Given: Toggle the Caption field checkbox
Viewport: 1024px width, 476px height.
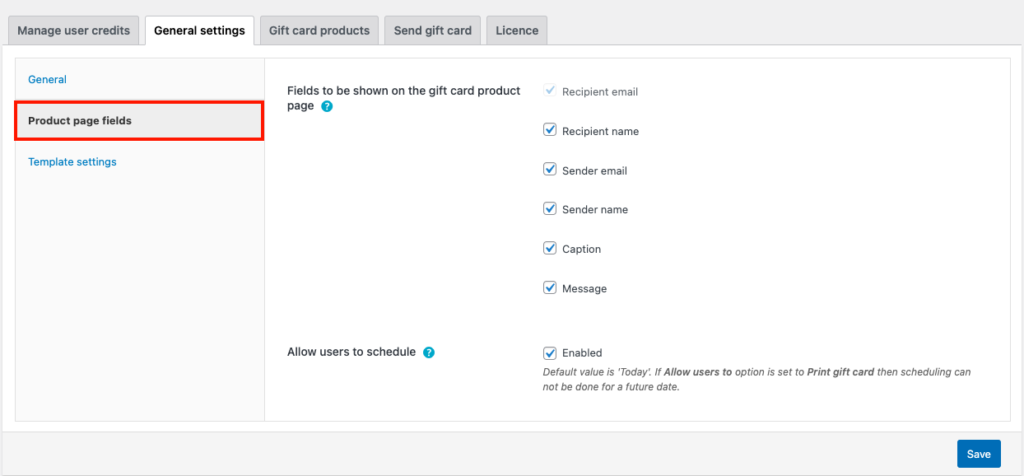Looking at the screenshot, I should (549, 248).
